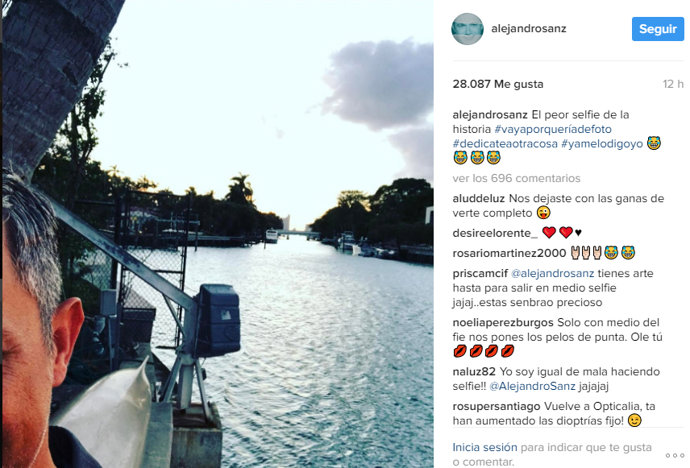Screen dimensions: 690x468
Task: Open the alejandrosanz username in the header
Action: (529, 29)
